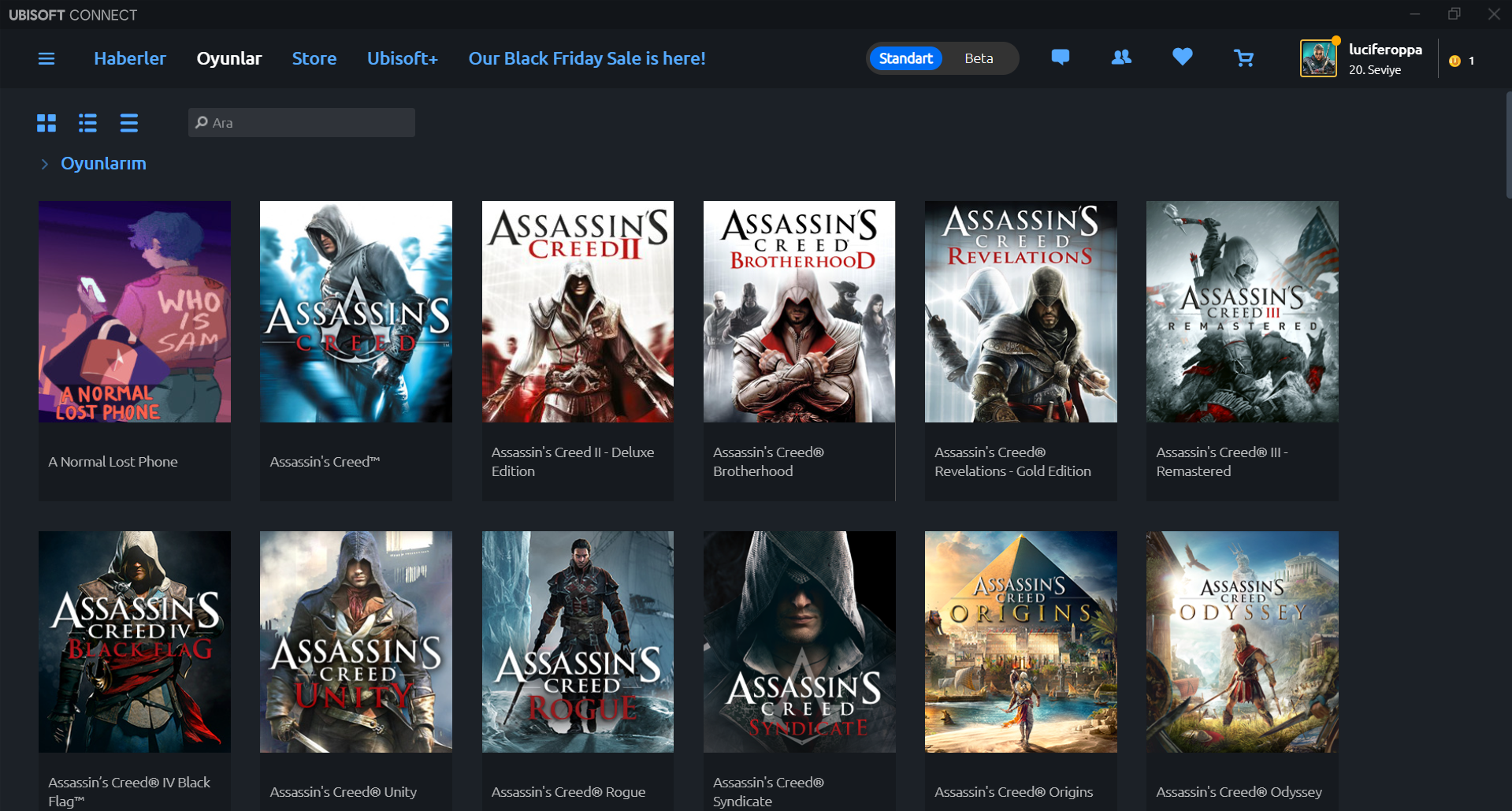Open Assassin's Creed Revelations cover art
This screenshot has height=811, width=1512.
[1021, 311]
